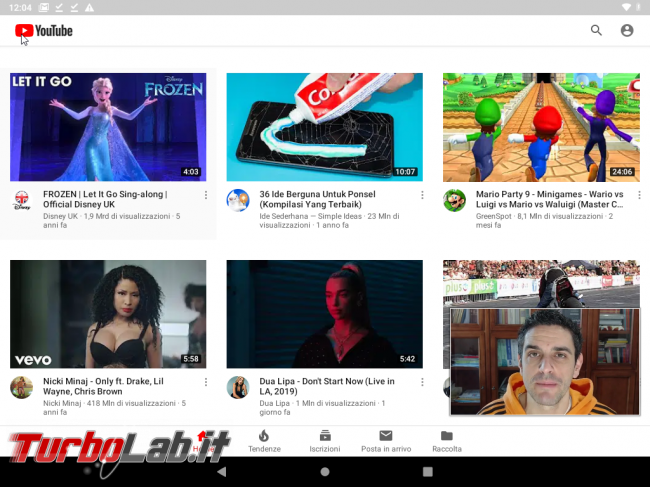Tap the Android recent apps square button
Screen dimensions: 650x487
(428, 472)
